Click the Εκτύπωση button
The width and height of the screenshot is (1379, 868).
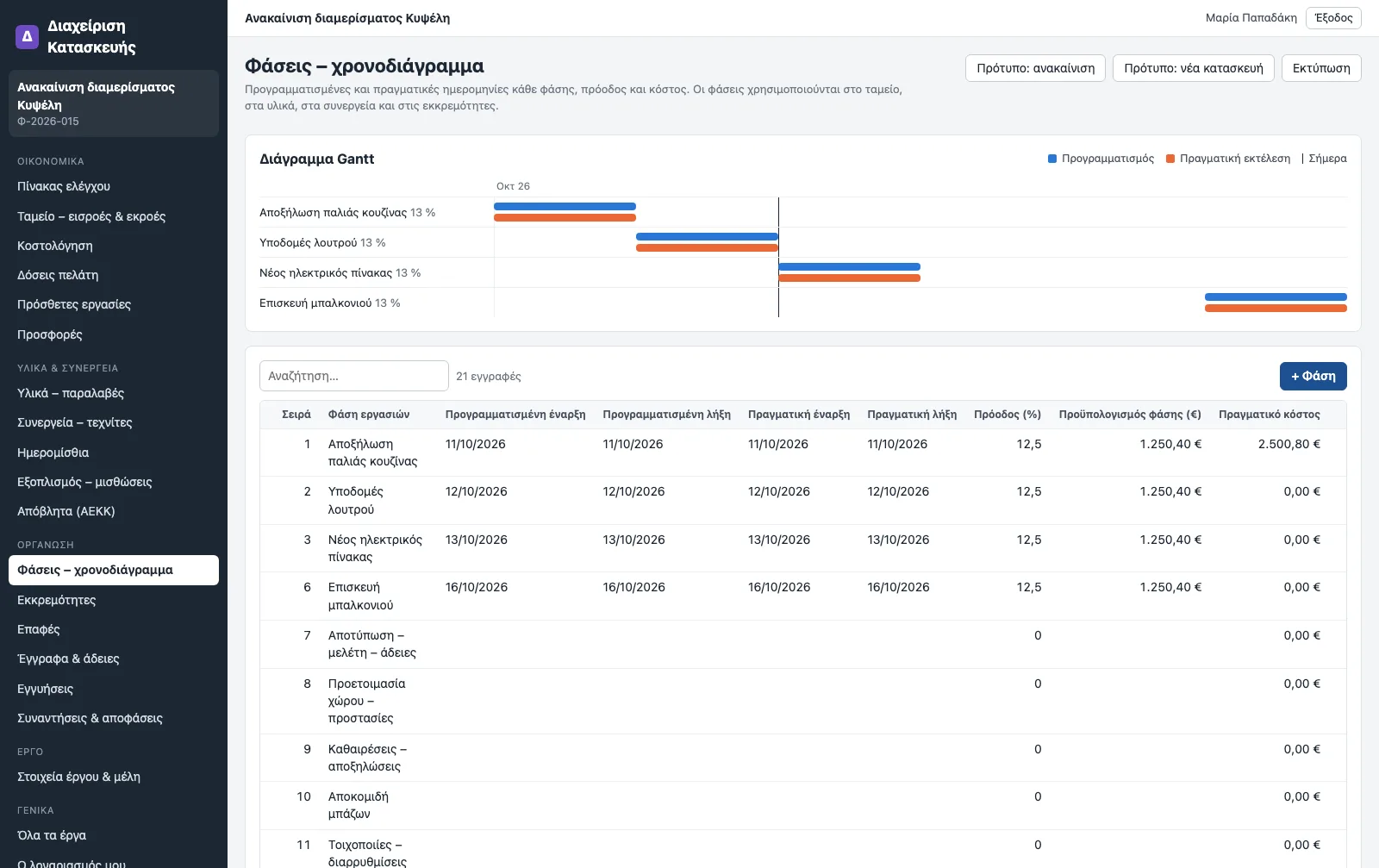tap(1321, 68)
